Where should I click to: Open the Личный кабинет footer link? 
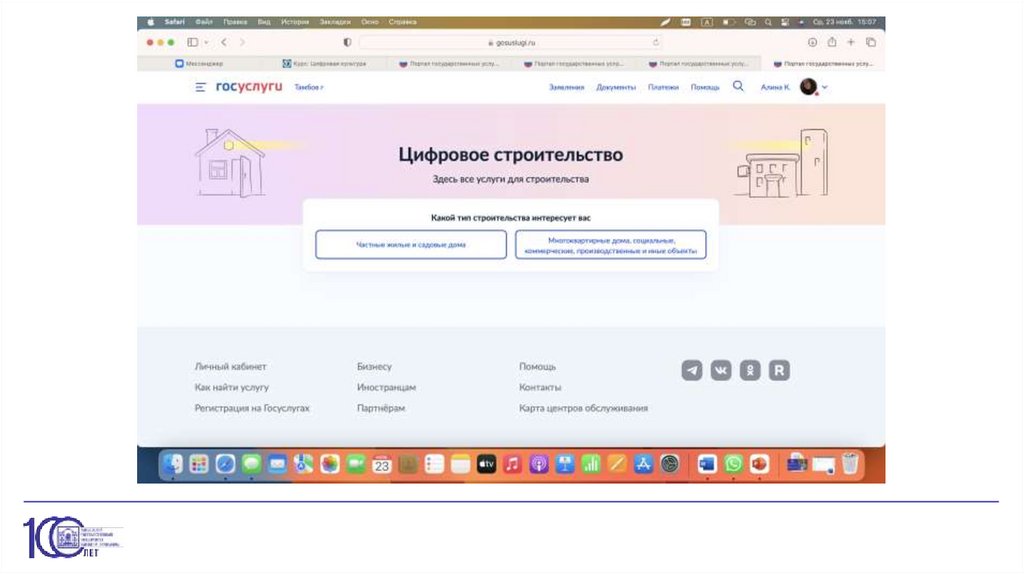point(231,366)
